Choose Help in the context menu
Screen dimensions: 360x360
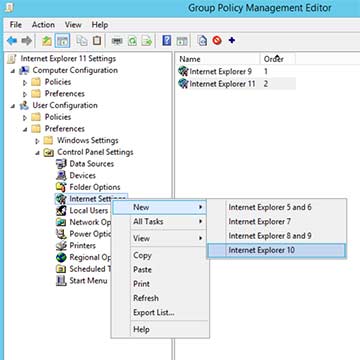159,329
